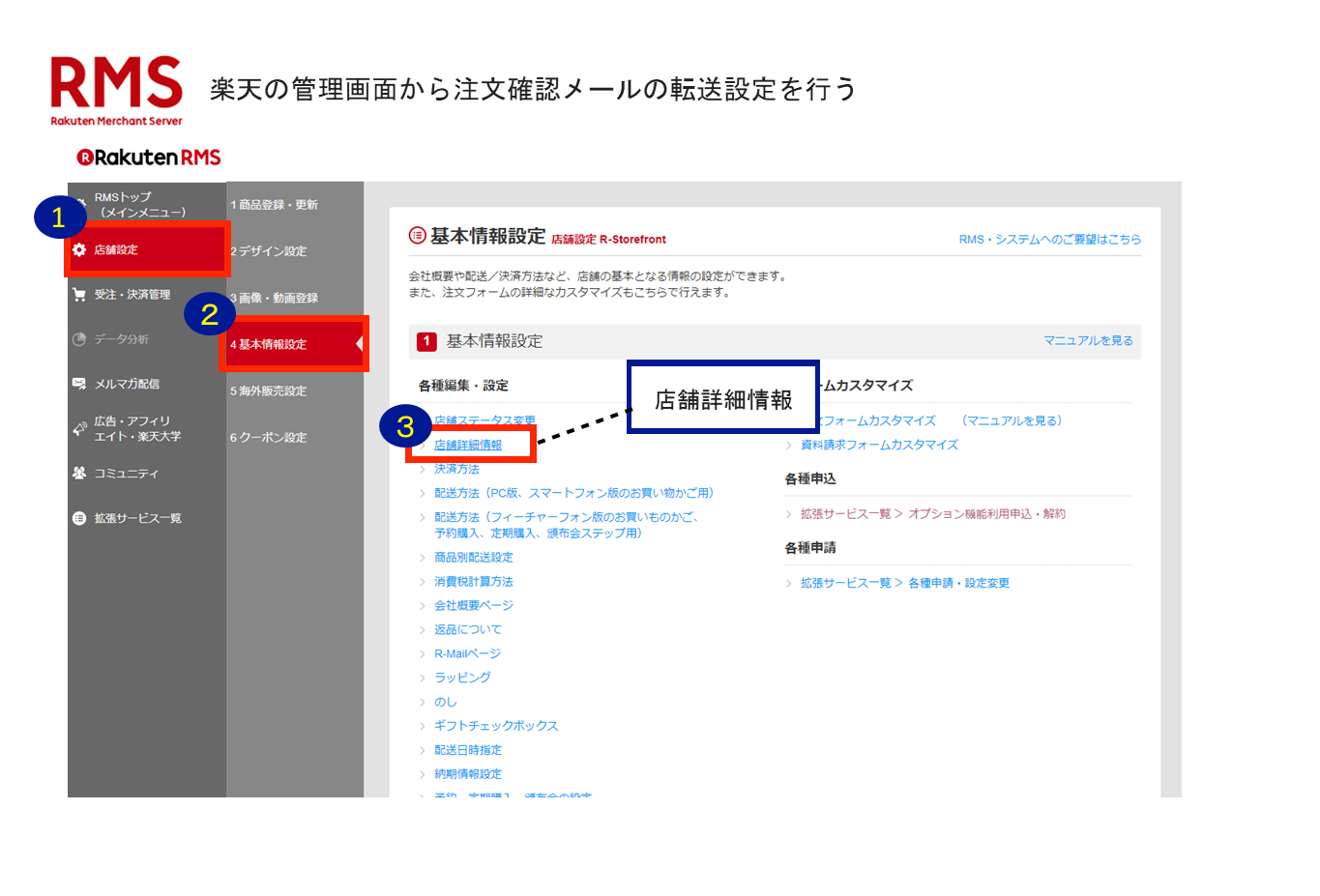Open the 消費税計算方法 link
The width and height of the screenshot is (1320, 896).
coord(474,582)
